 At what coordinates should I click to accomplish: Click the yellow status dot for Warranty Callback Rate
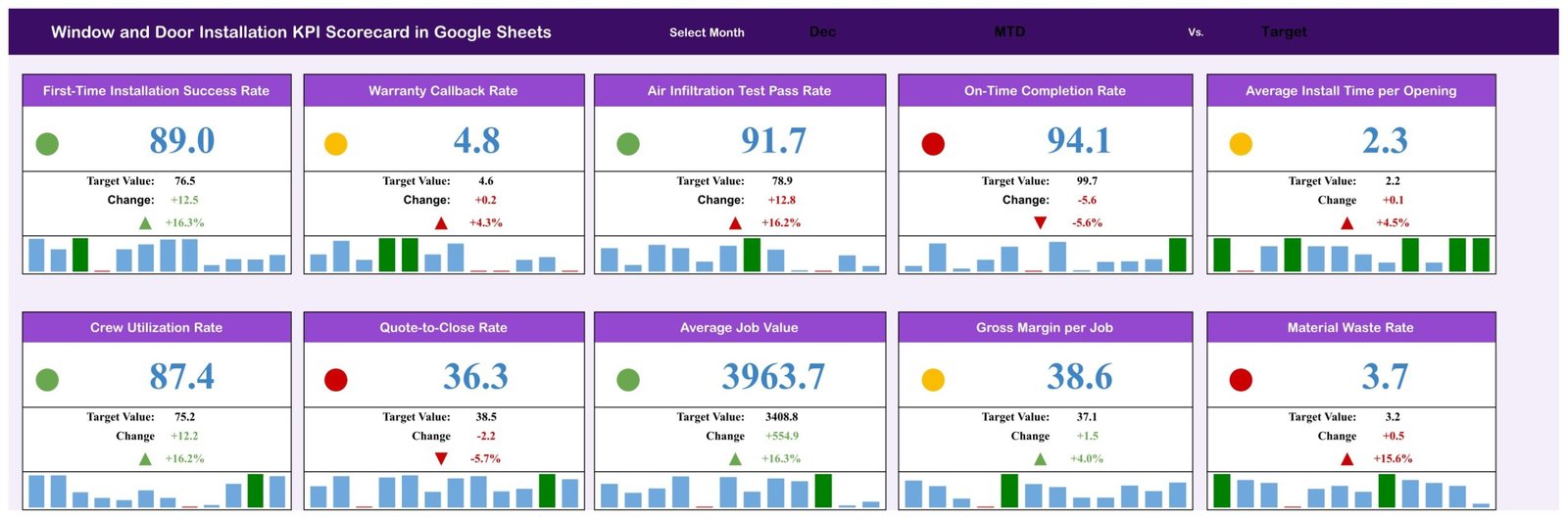(x=336, y=144)
